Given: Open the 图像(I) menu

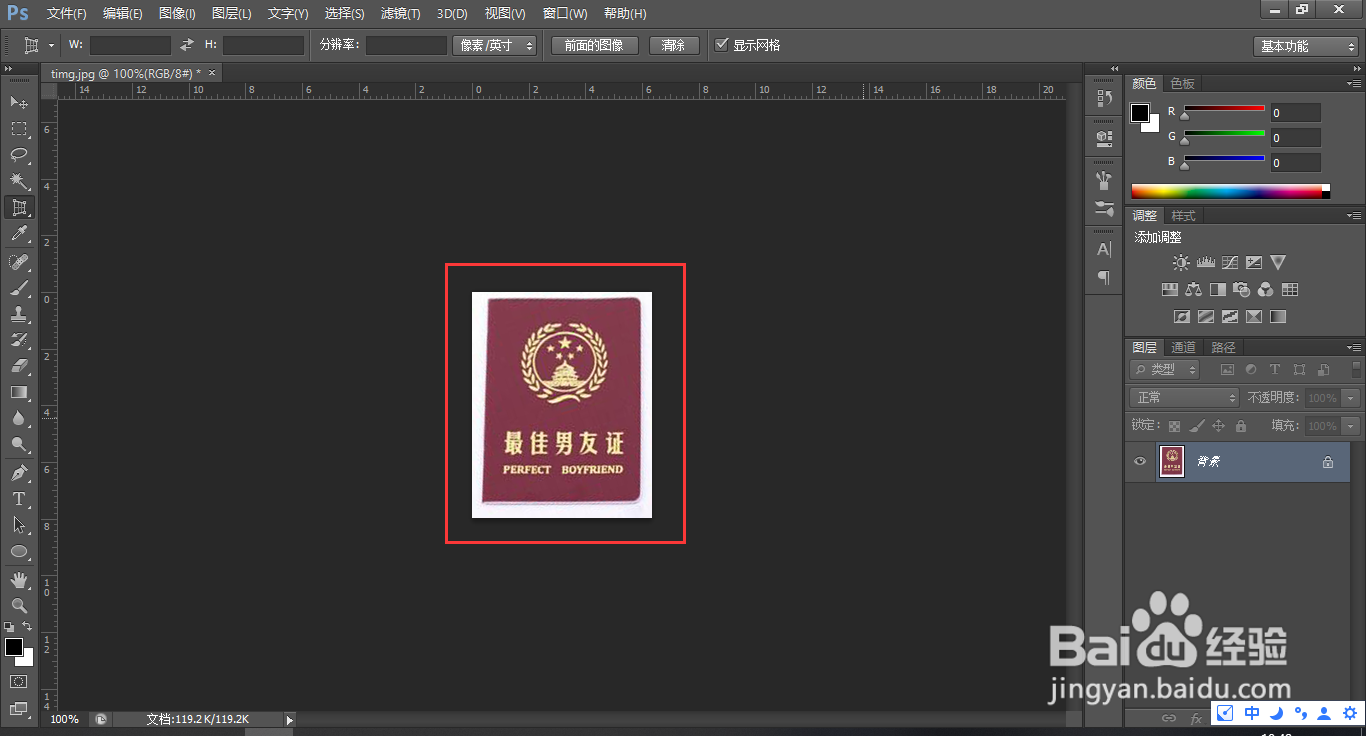Looking at the screenshot, I should click(177, 14).
